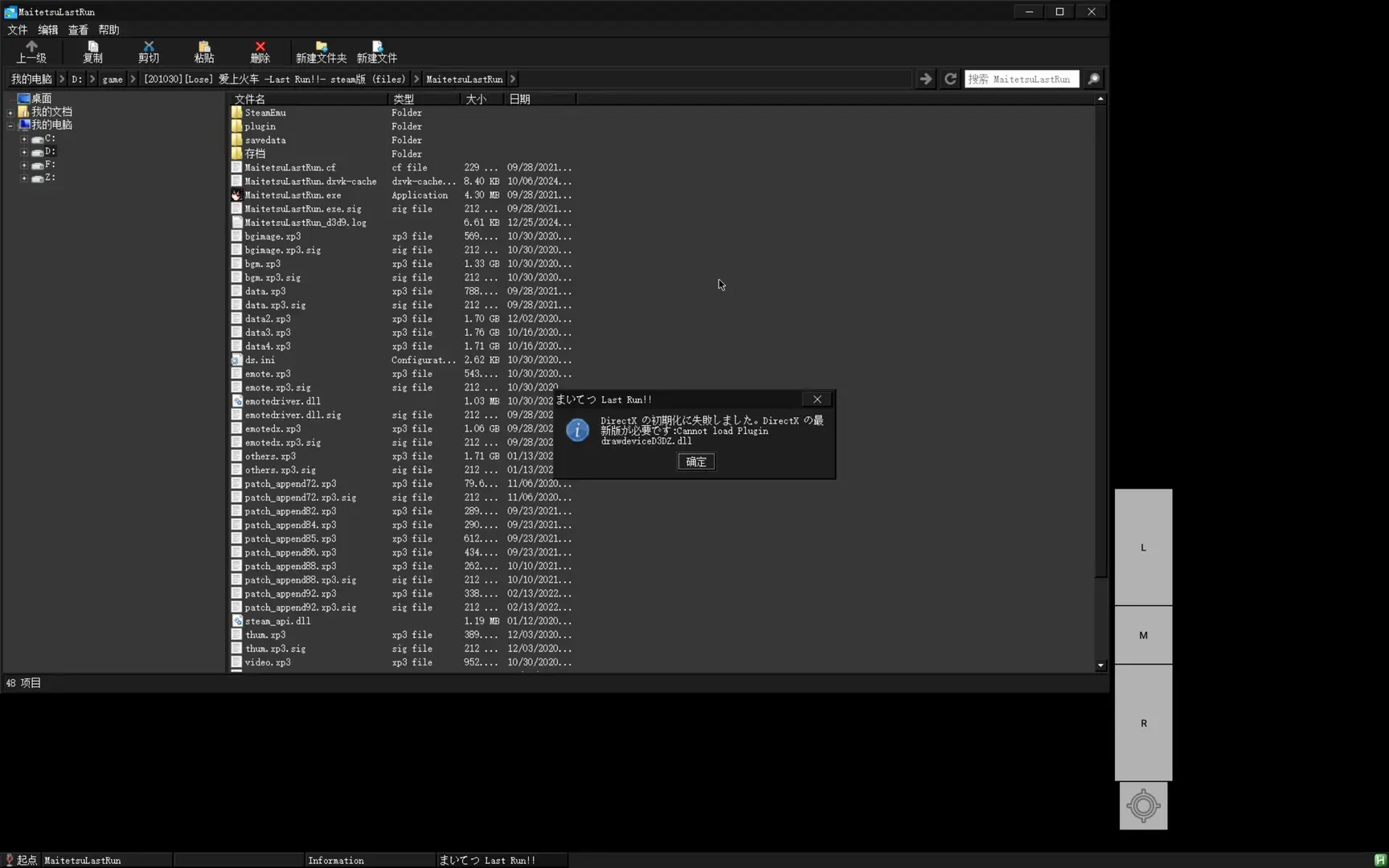
Task: Select the ds.ini configuration file icon
Action: (x=236, y=360)
